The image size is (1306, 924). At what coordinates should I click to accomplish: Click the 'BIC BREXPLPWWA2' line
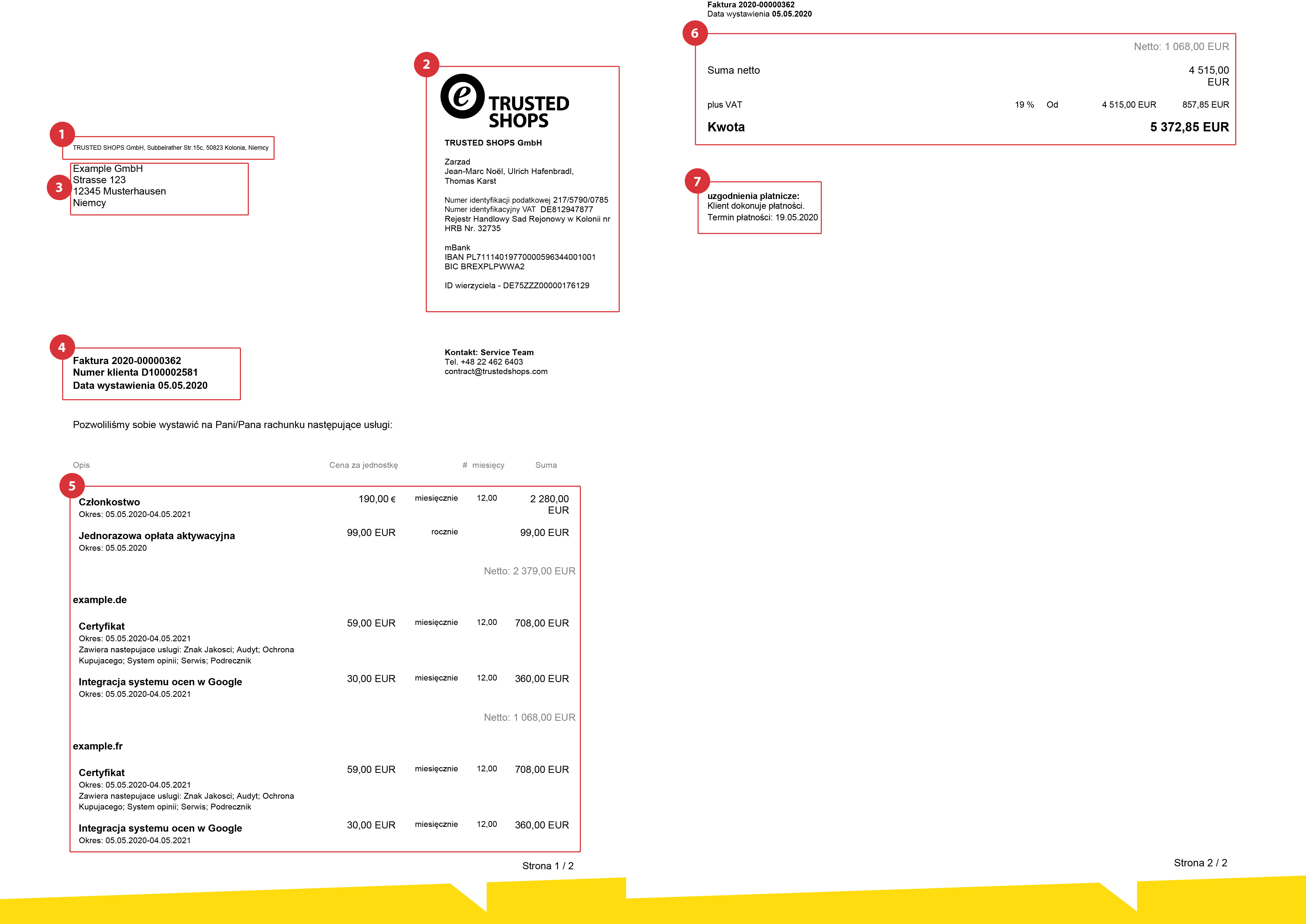coord(484,266)
